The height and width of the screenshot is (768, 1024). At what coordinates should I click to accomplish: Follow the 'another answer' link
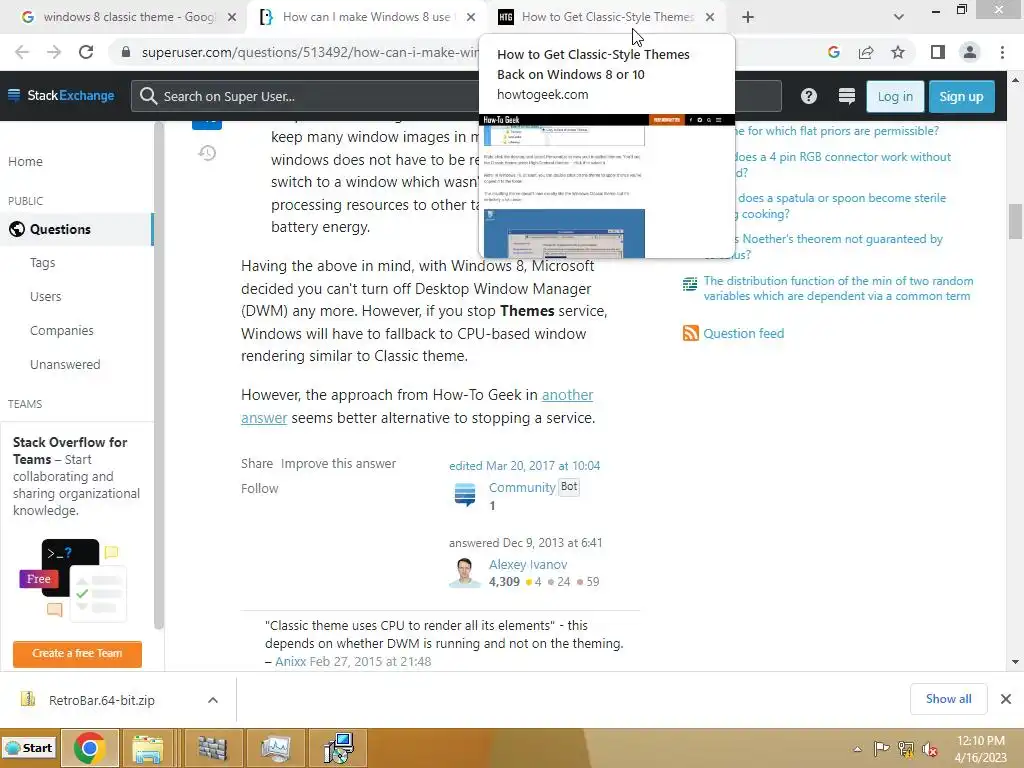(567, 395)
